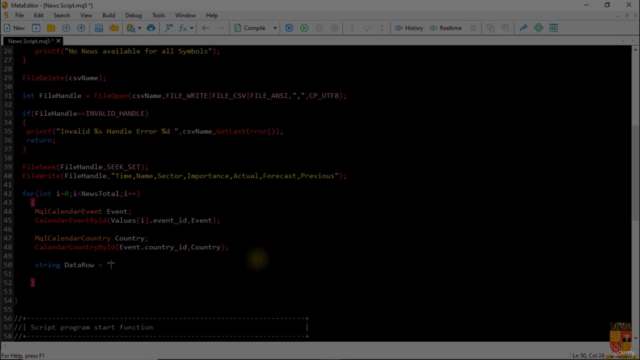Click the greyed stop debugging icon
The width and height of the screenshot is (640, 360).
coord(334,28)
